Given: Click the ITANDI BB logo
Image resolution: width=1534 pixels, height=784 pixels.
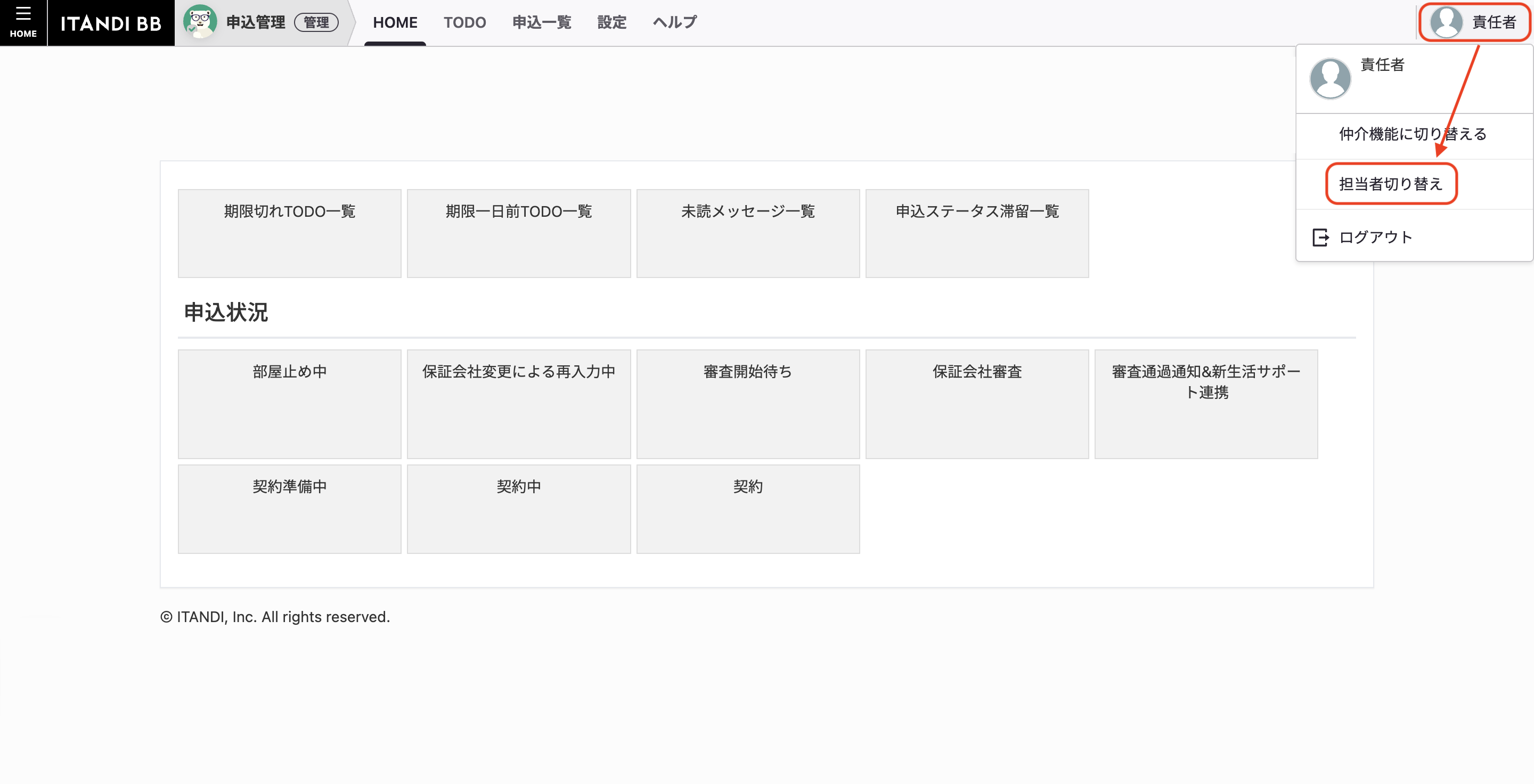Looking at the screenshot, I should pyautogui.click(x=111, y=23).
